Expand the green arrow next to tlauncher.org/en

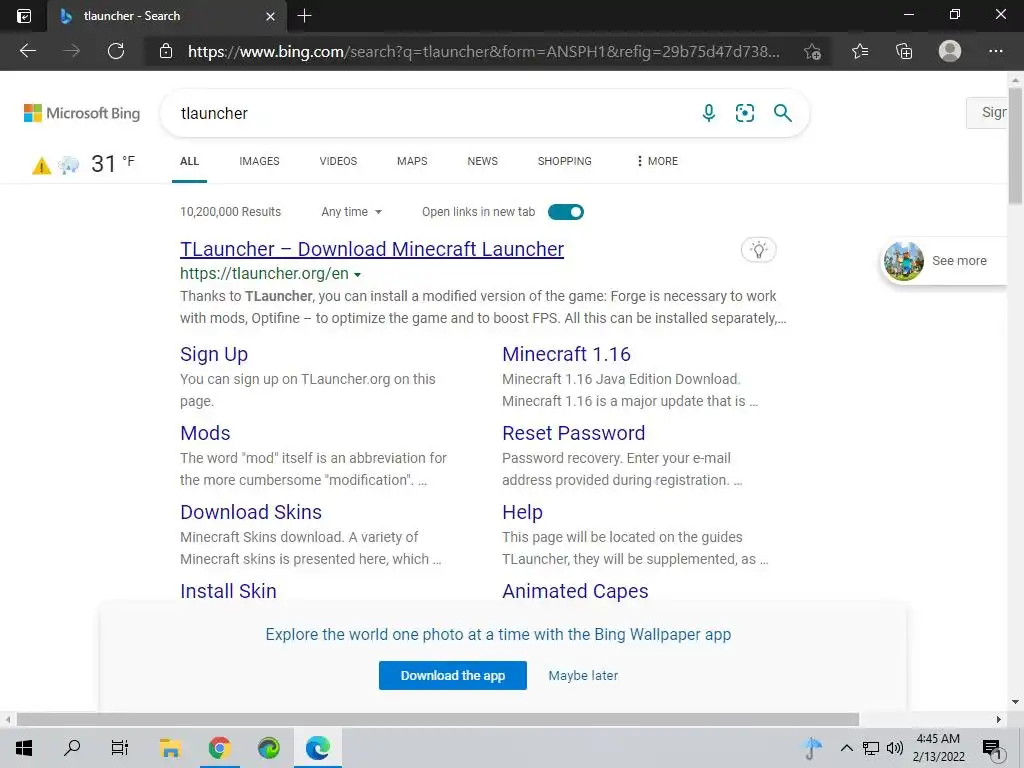pos(357,275)
